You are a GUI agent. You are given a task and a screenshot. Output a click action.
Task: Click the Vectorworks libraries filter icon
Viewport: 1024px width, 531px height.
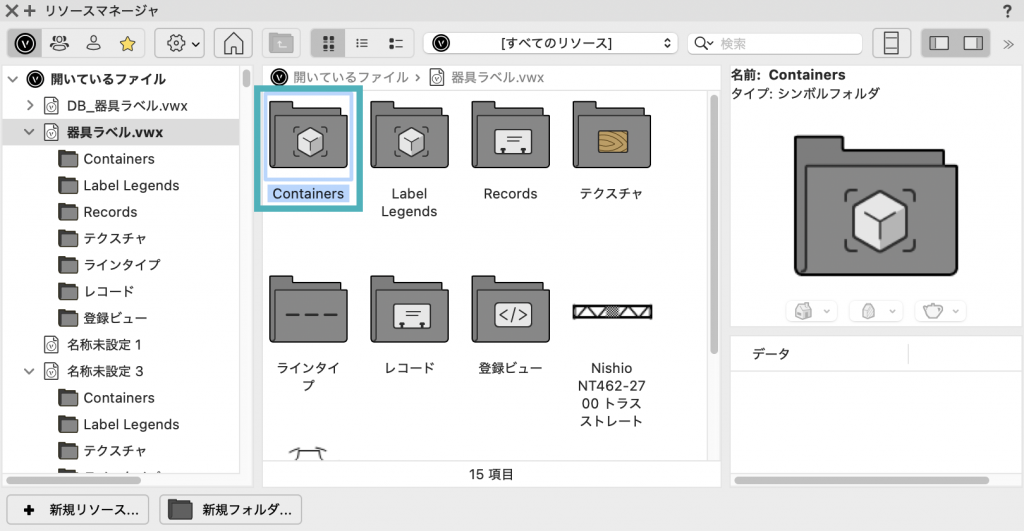click(x=25, y=43)
